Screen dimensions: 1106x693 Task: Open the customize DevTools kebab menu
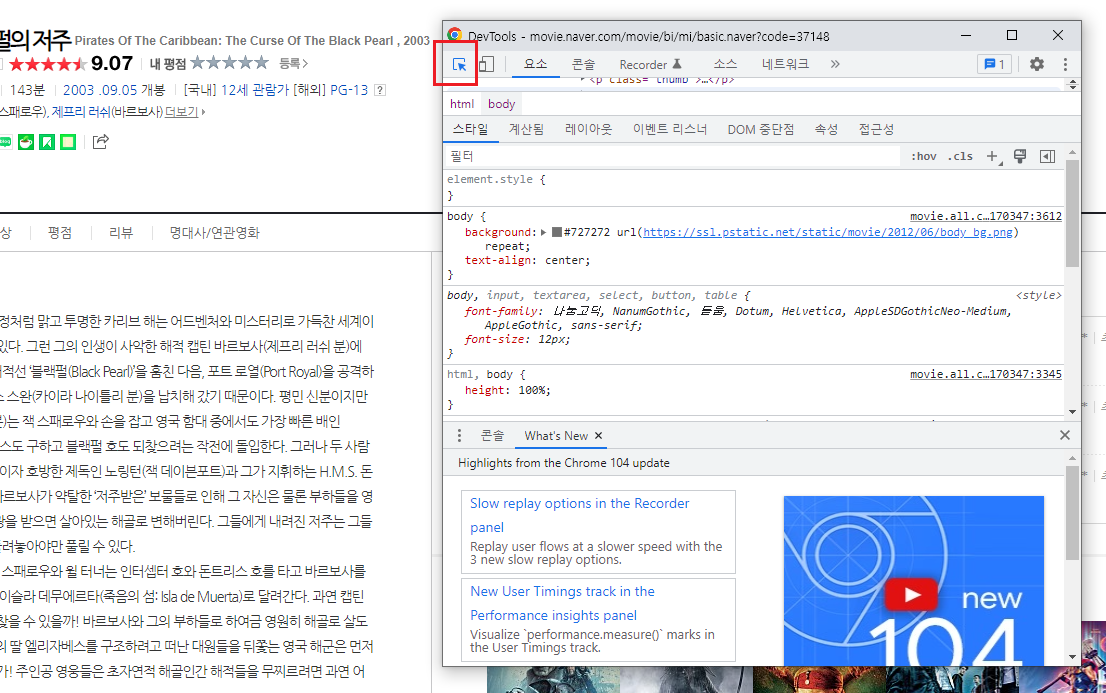tap(1066, 63)
